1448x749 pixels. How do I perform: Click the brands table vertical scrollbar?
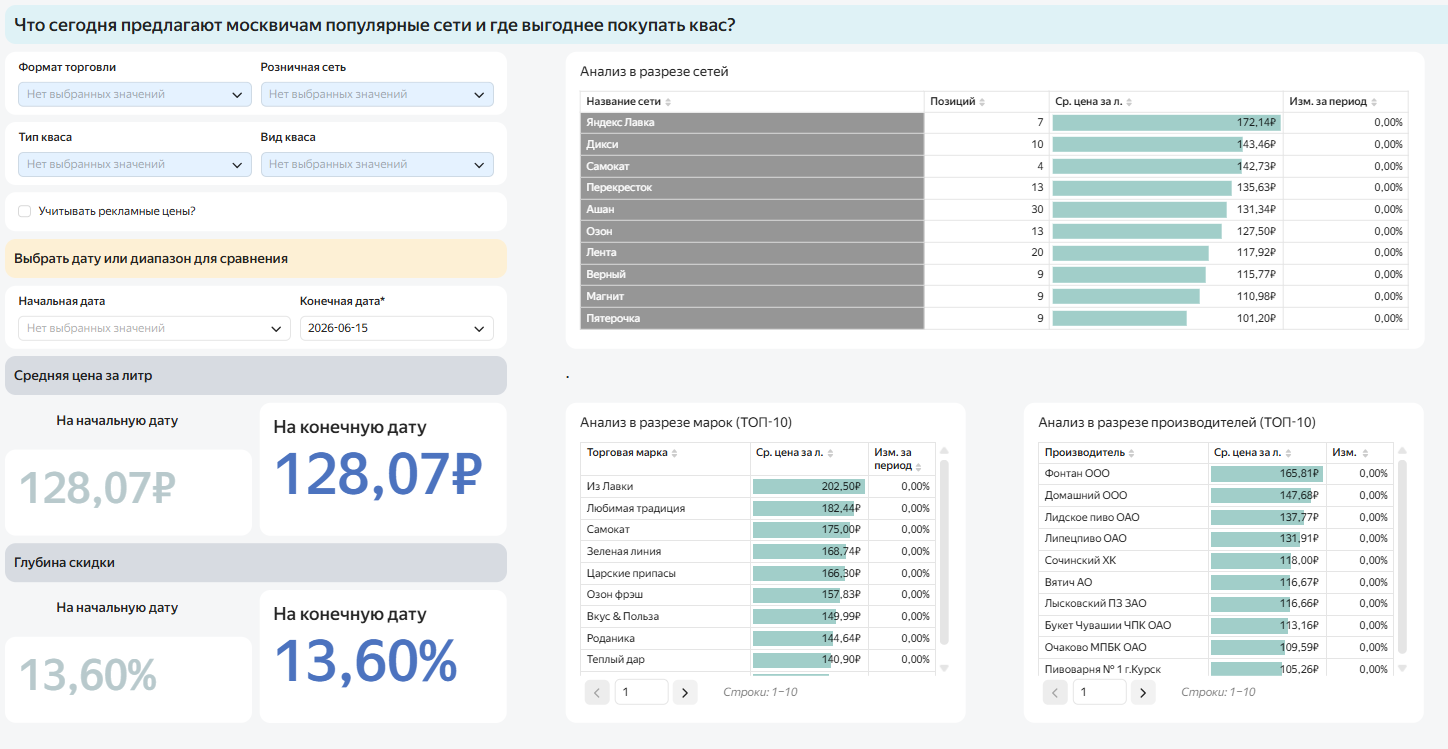[944, 552]
